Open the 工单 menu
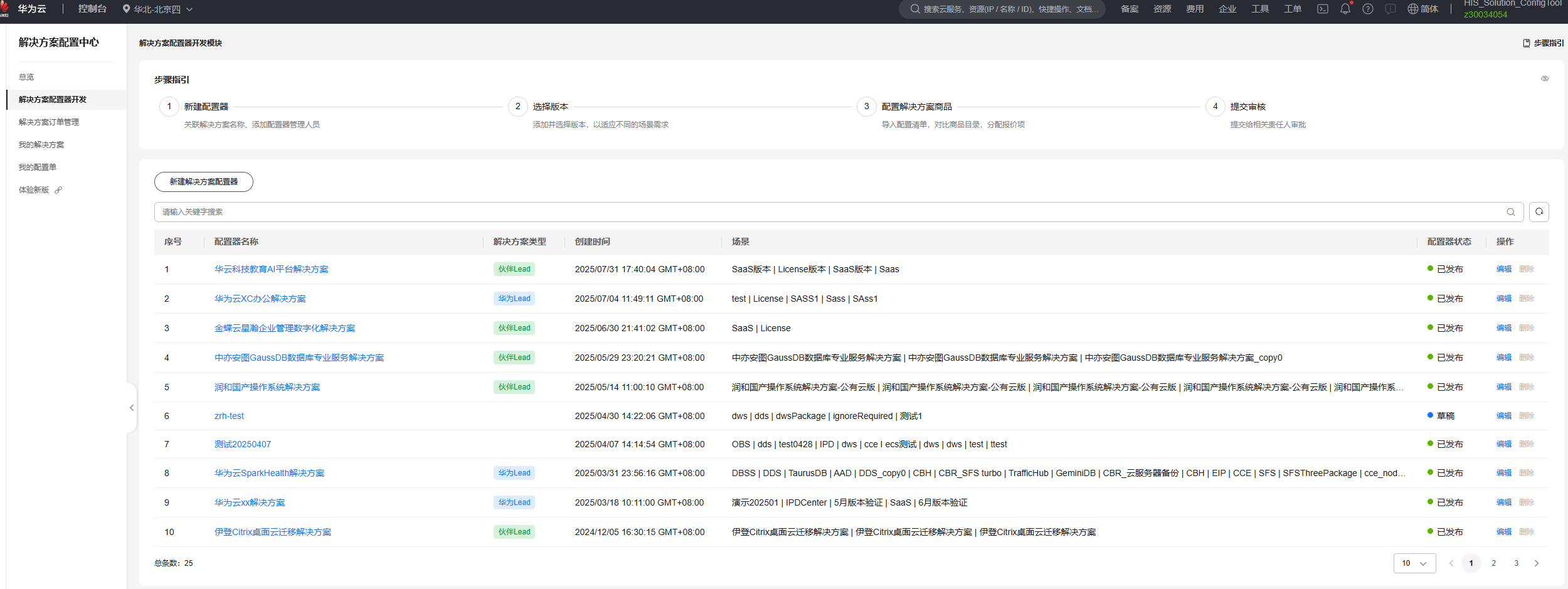 (1293, 9)
